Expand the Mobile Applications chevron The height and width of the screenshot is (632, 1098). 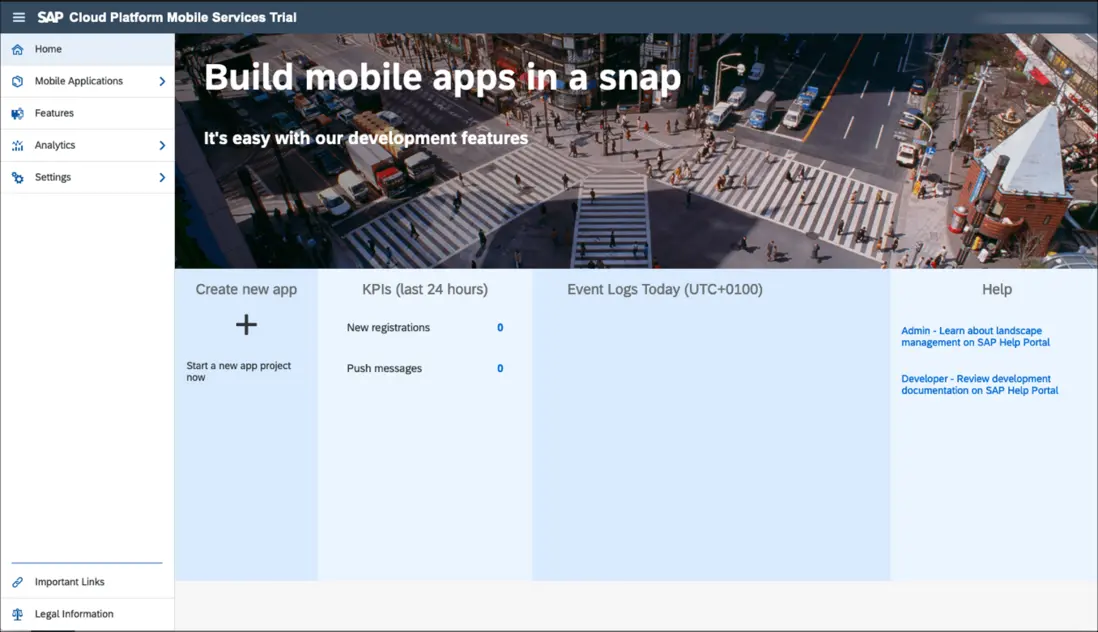tap(162, 81)
